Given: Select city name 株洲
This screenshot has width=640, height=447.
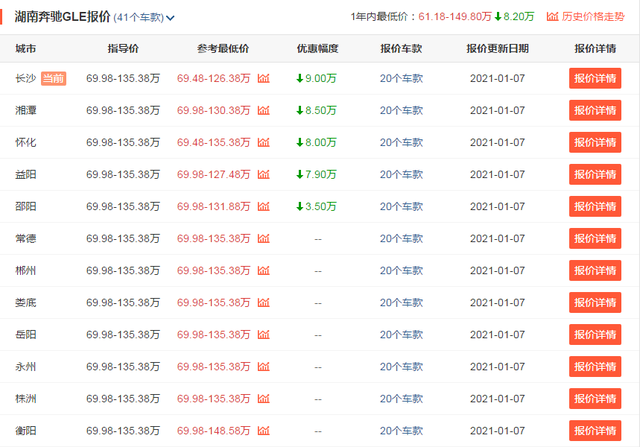Looking at the screenshot, I should pyautogui.click(x=26, y=398).
